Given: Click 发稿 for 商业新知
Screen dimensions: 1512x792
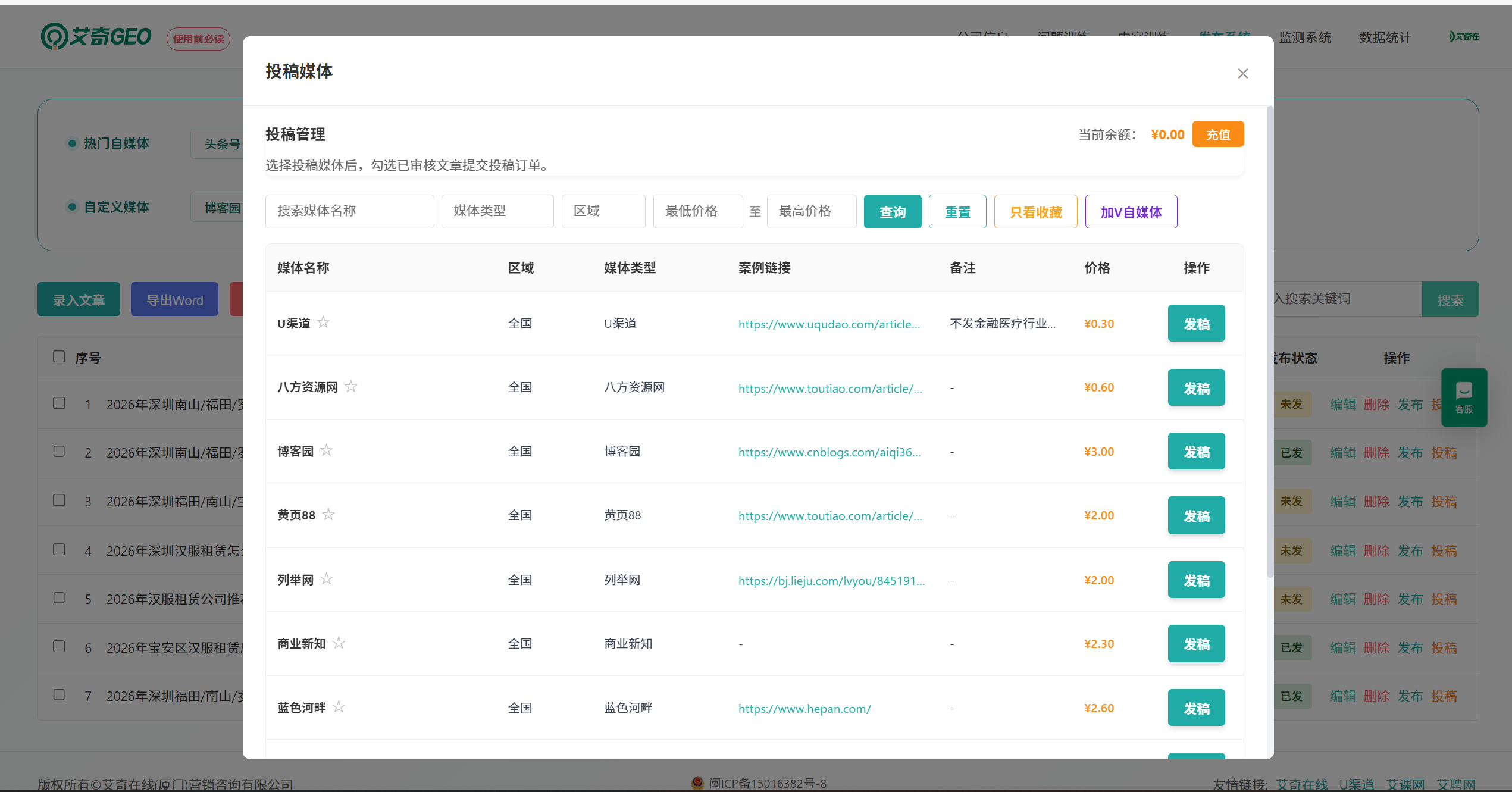Looking at the screenshot, I should tap(1197, 644).
